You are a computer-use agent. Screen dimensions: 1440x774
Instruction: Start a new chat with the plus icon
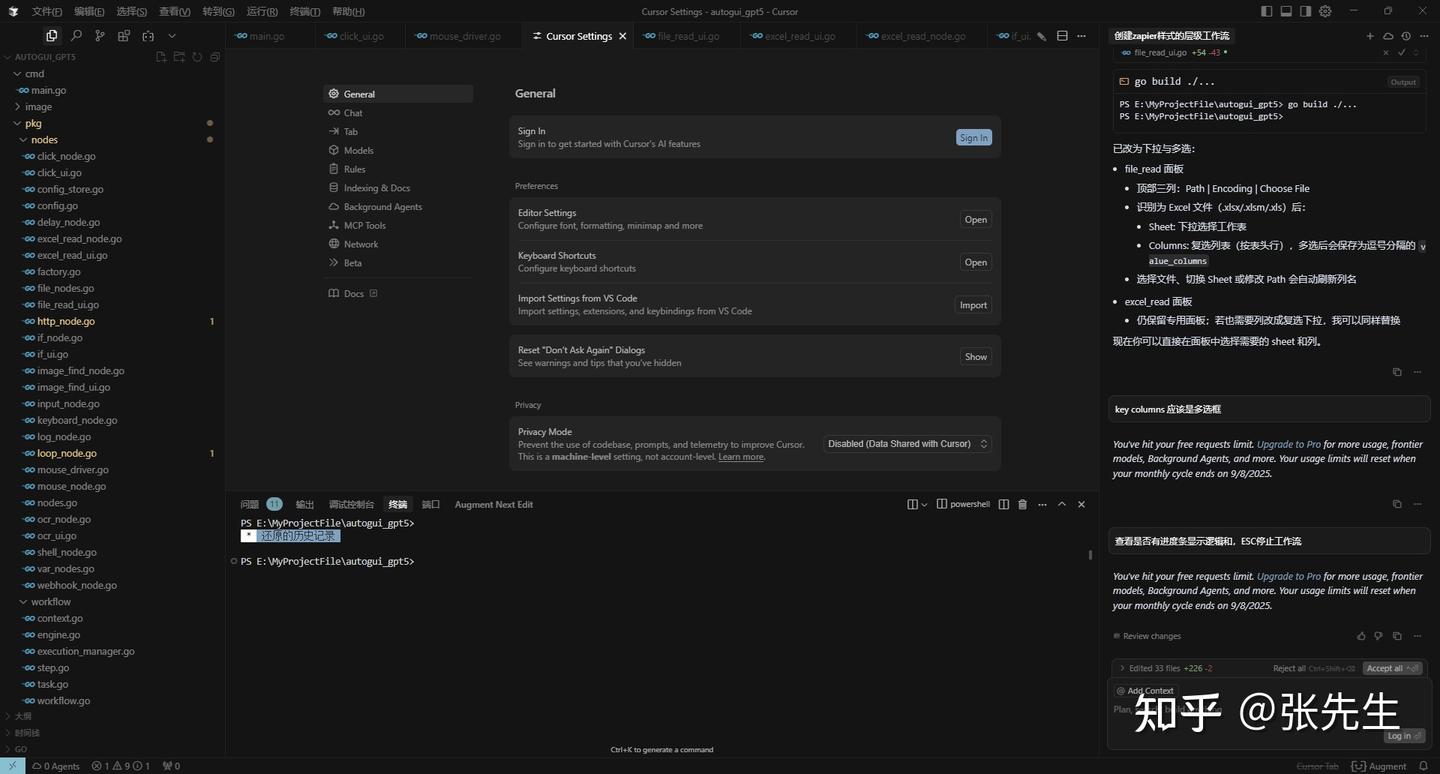[x=1370, y=35]
